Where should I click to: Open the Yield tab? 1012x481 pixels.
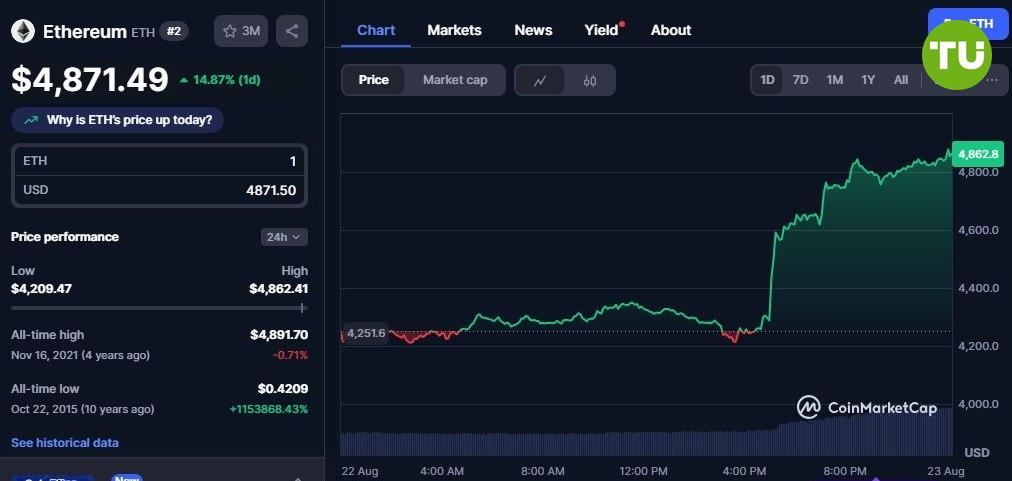tap(602, 30)
